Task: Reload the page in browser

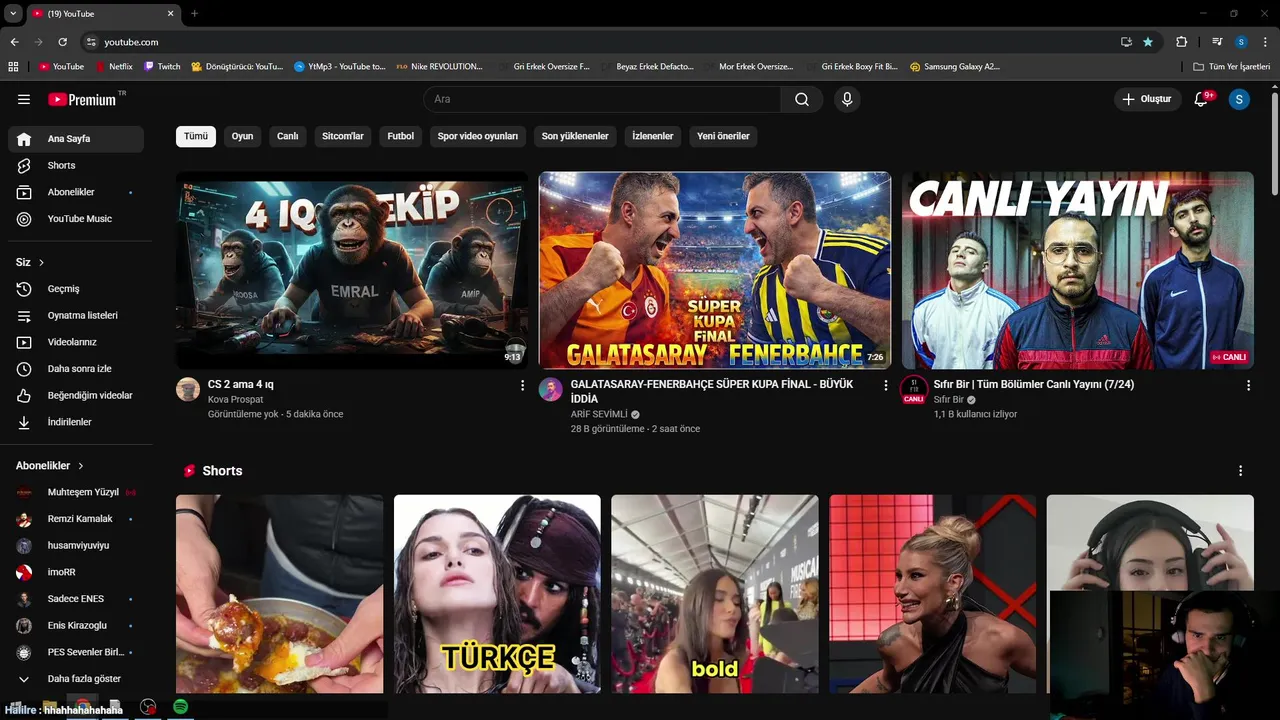Action: tap(62, 42)
